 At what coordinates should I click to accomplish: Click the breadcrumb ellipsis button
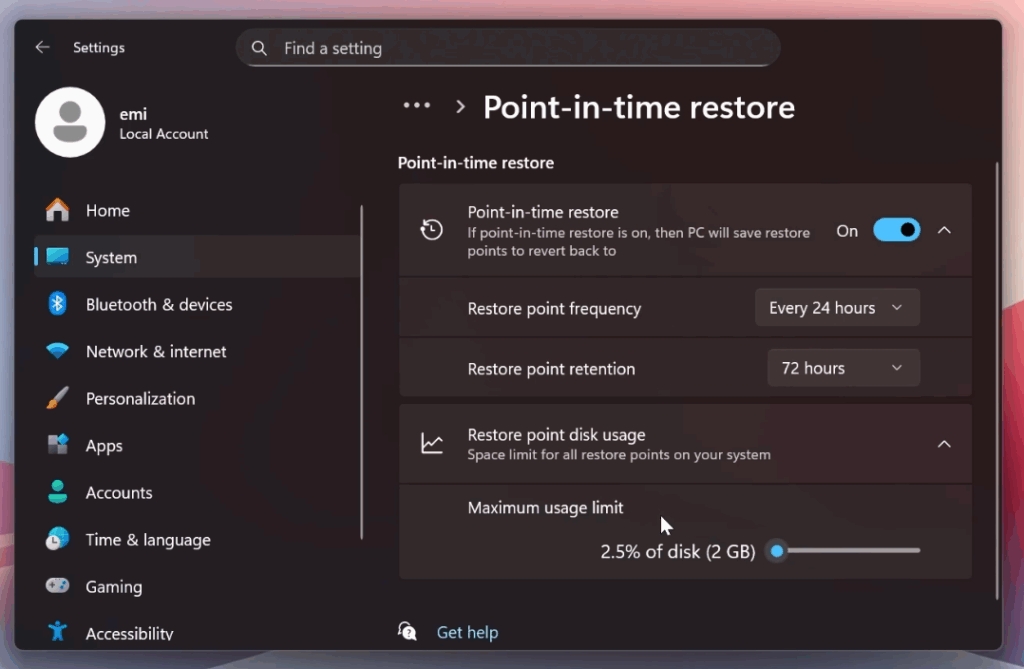click(416, 106)
